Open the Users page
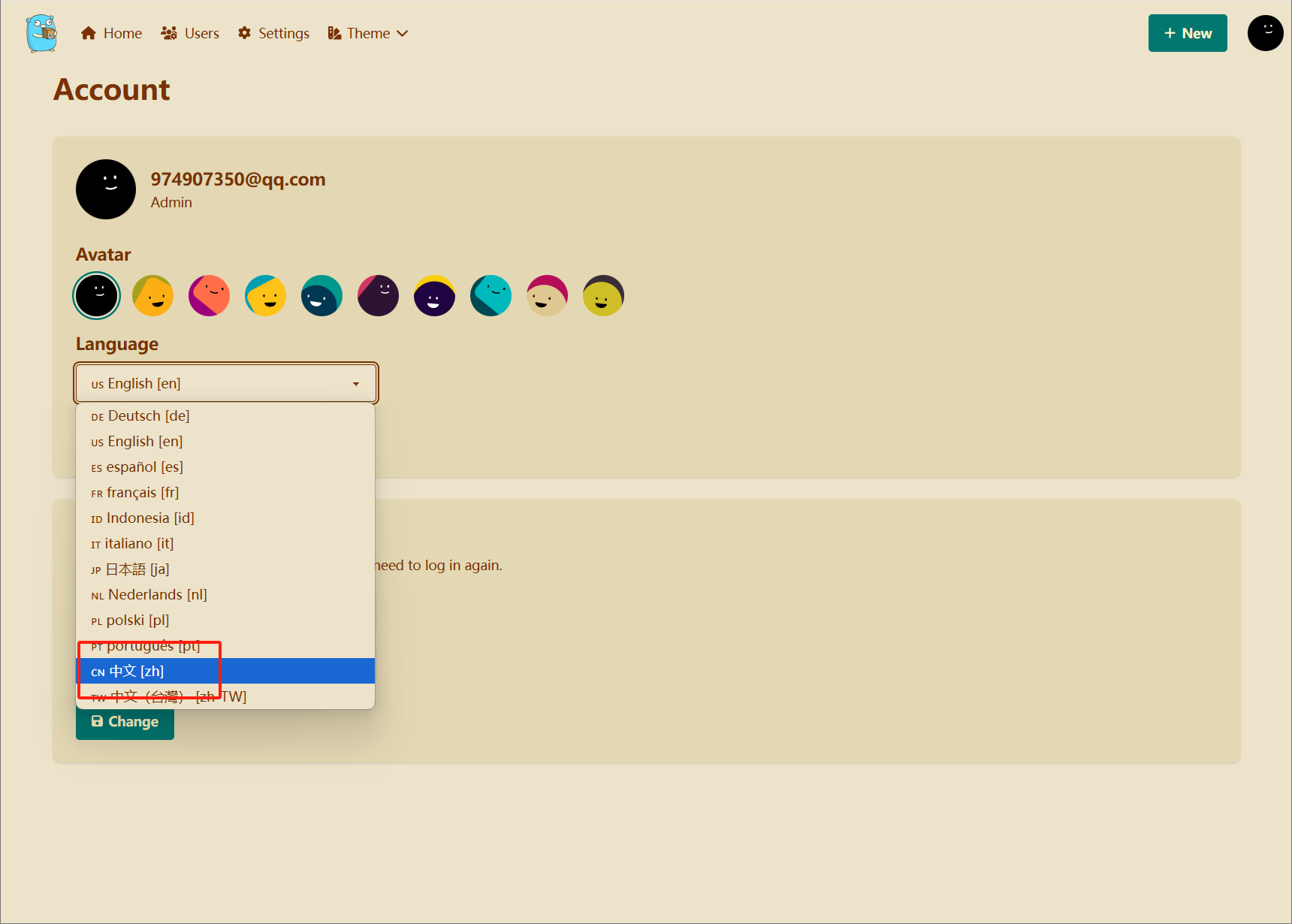 [x=190, y=33]
